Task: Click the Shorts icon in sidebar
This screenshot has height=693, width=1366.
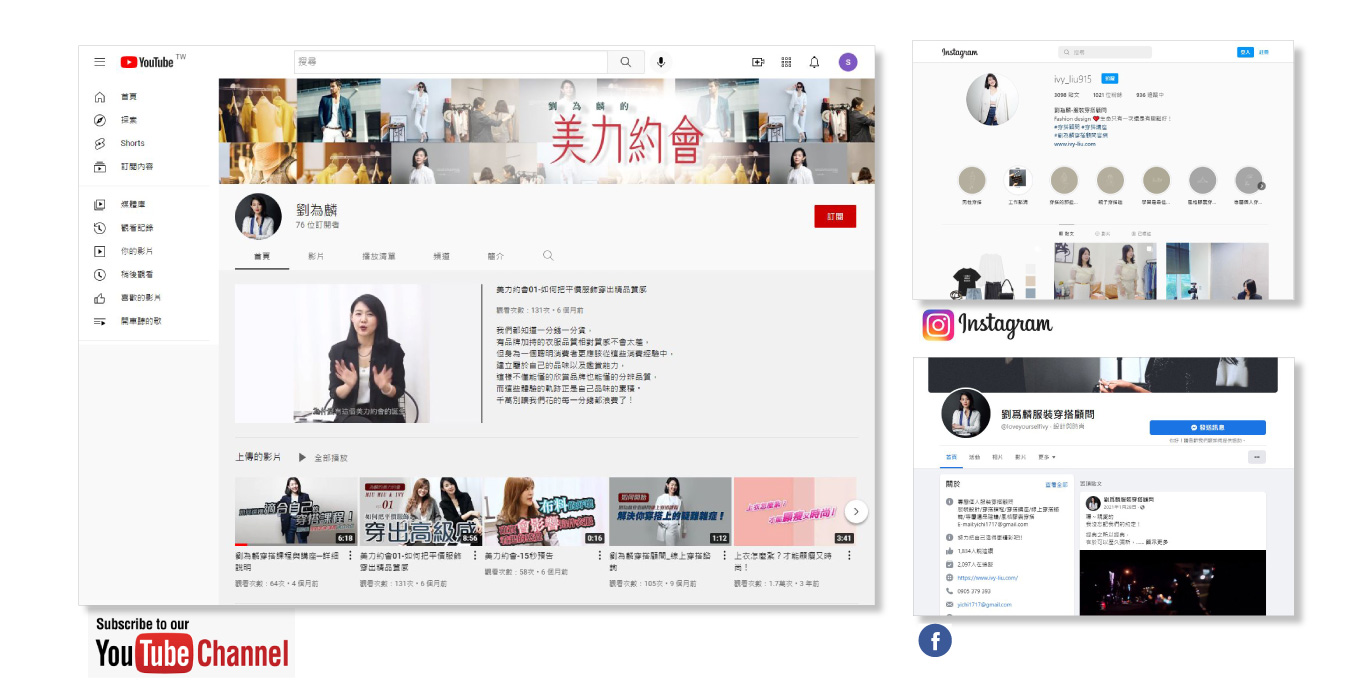Action: (100, 143)
